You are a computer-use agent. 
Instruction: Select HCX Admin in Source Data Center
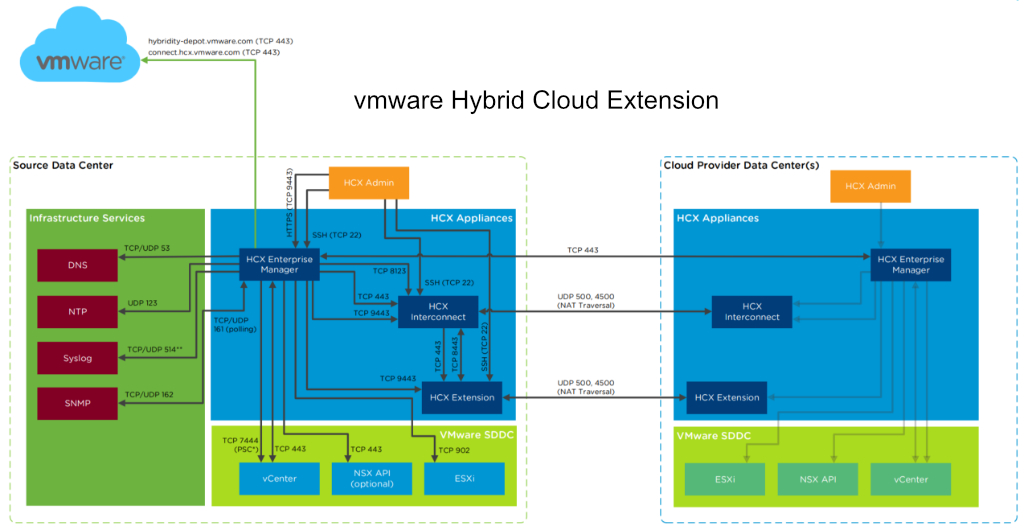371,183
